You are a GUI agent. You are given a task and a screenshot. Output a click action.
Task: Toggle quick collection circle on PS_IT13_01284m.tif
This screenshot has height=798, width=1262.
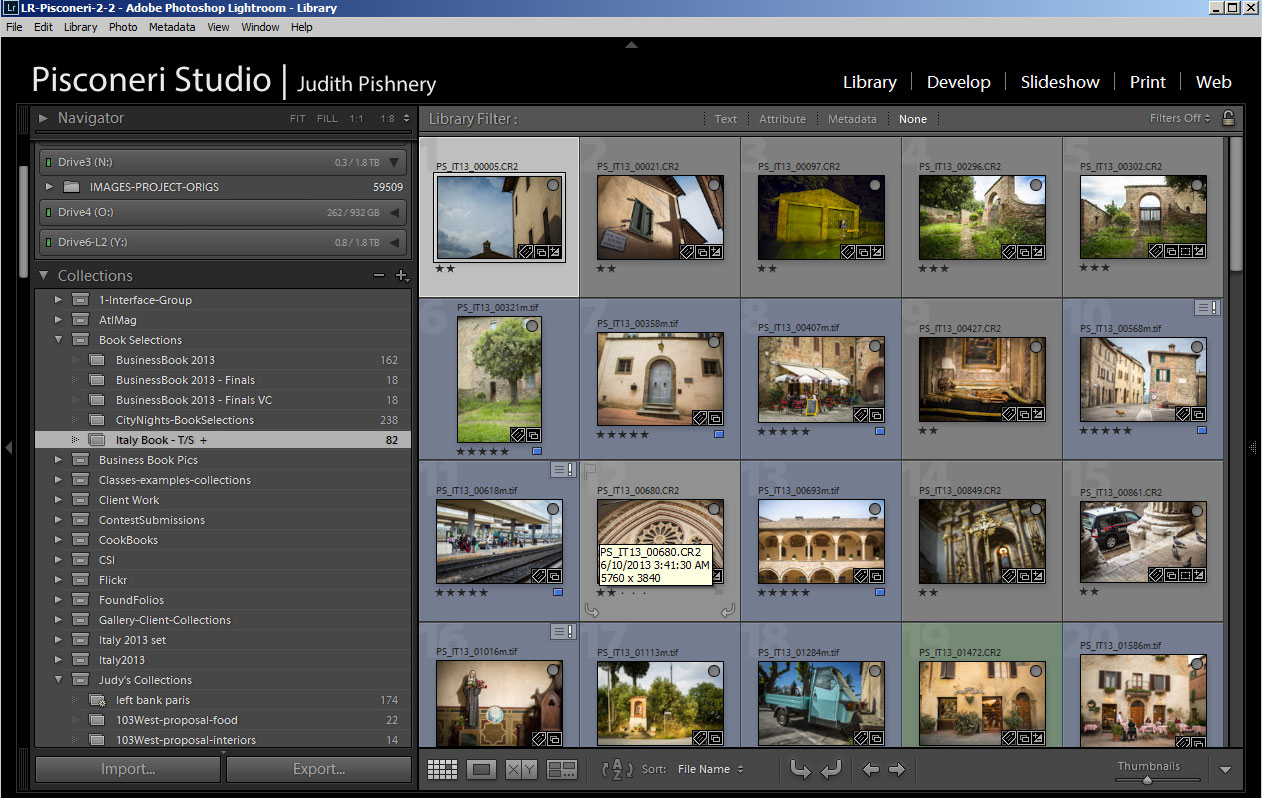pos(875,672)
